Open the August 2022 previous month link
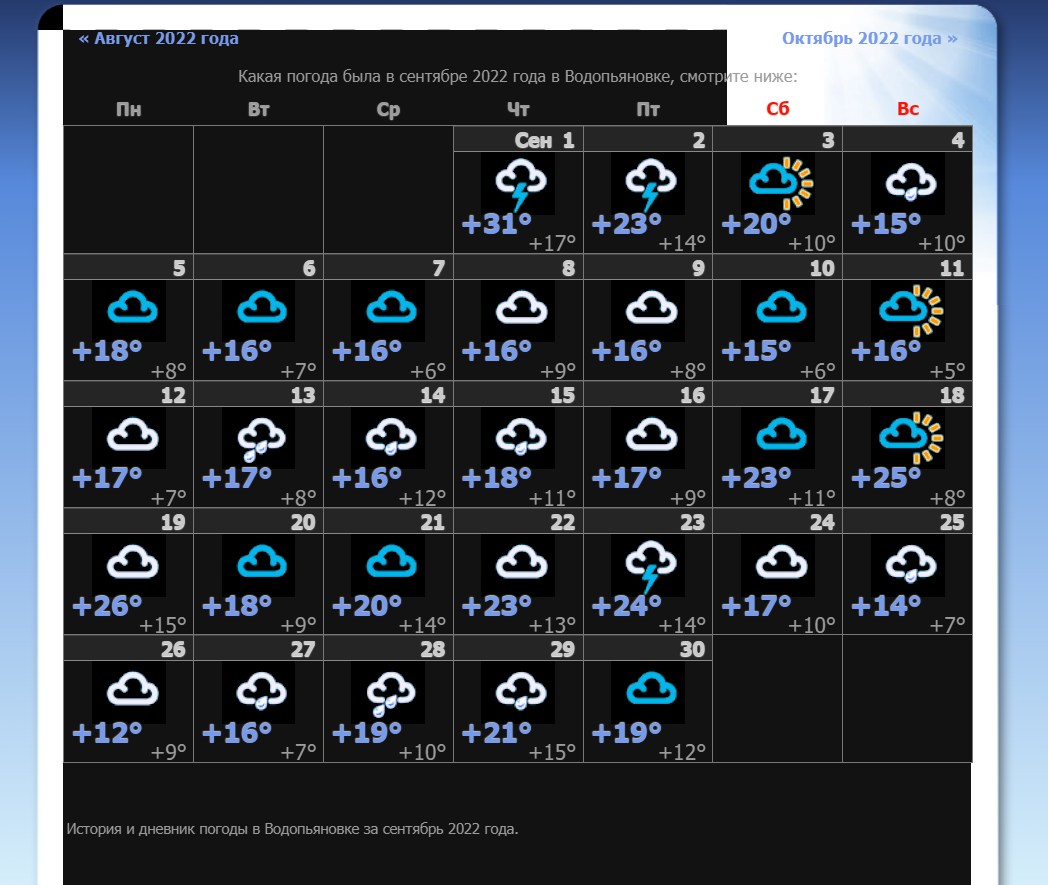Screen dimensions: 1048x885 [159, 39]
